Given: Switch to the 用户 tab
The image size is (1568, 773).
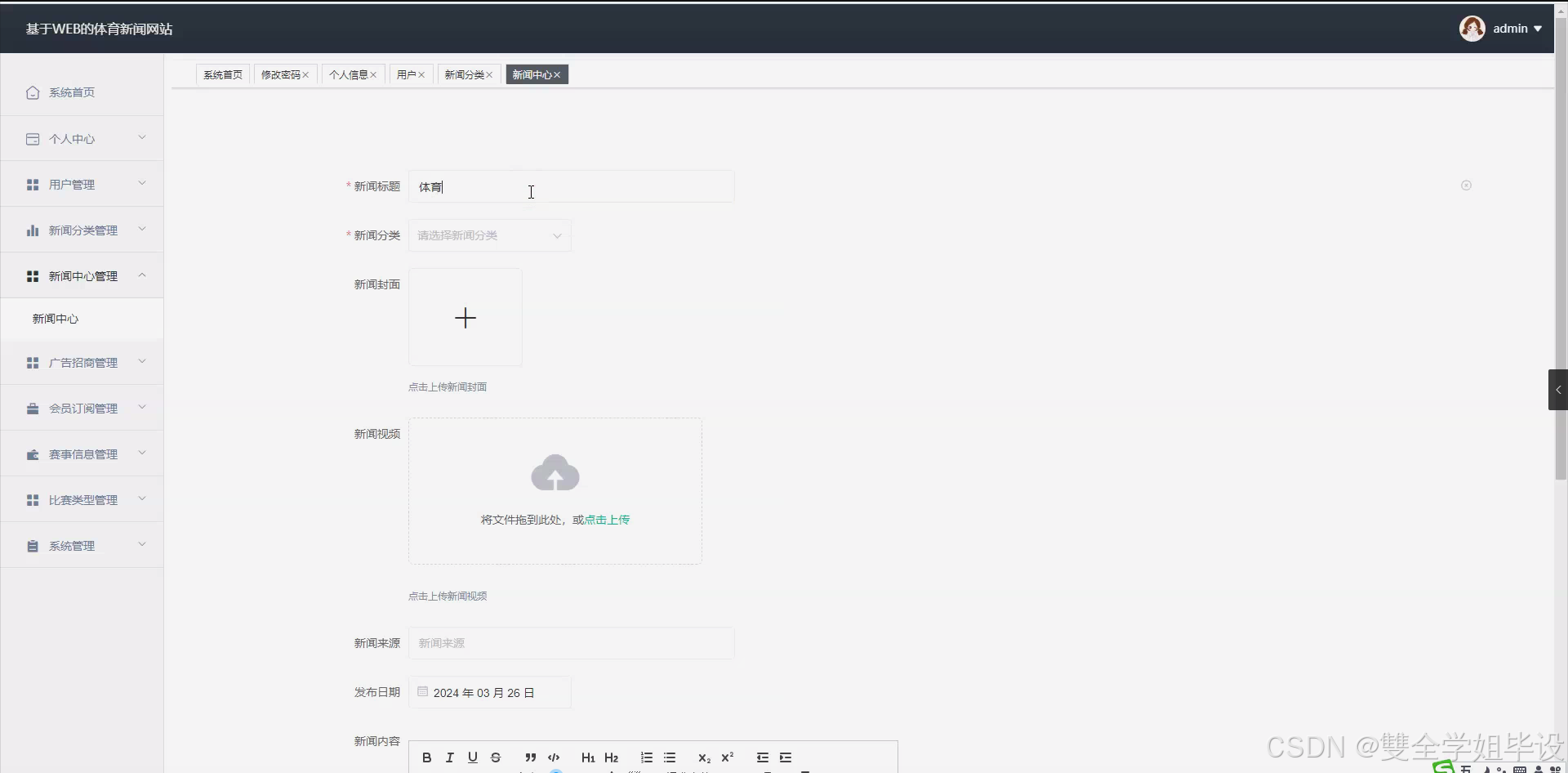Looking at the screenshot, I should coord(406,74).
